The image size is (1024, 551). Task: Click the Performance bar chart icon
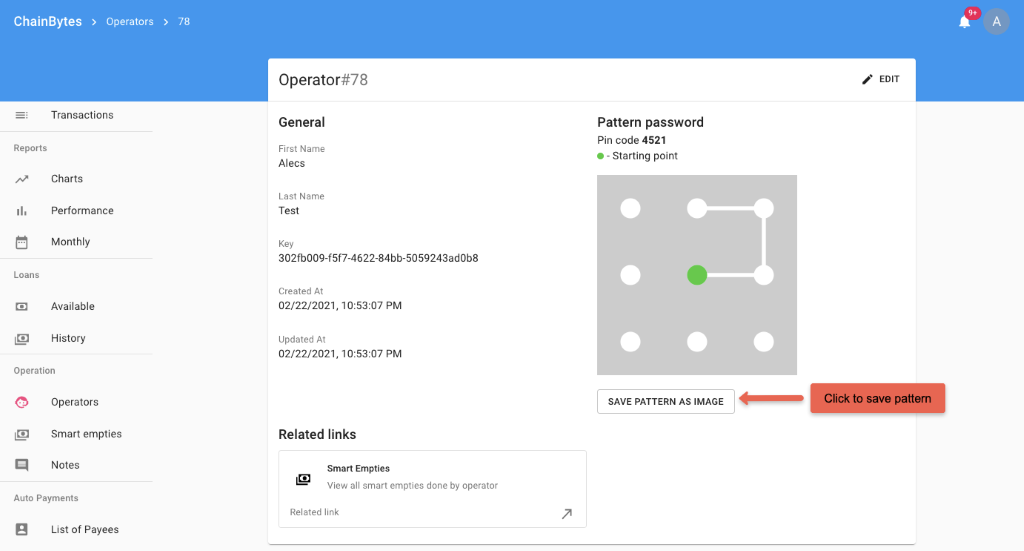22,211
